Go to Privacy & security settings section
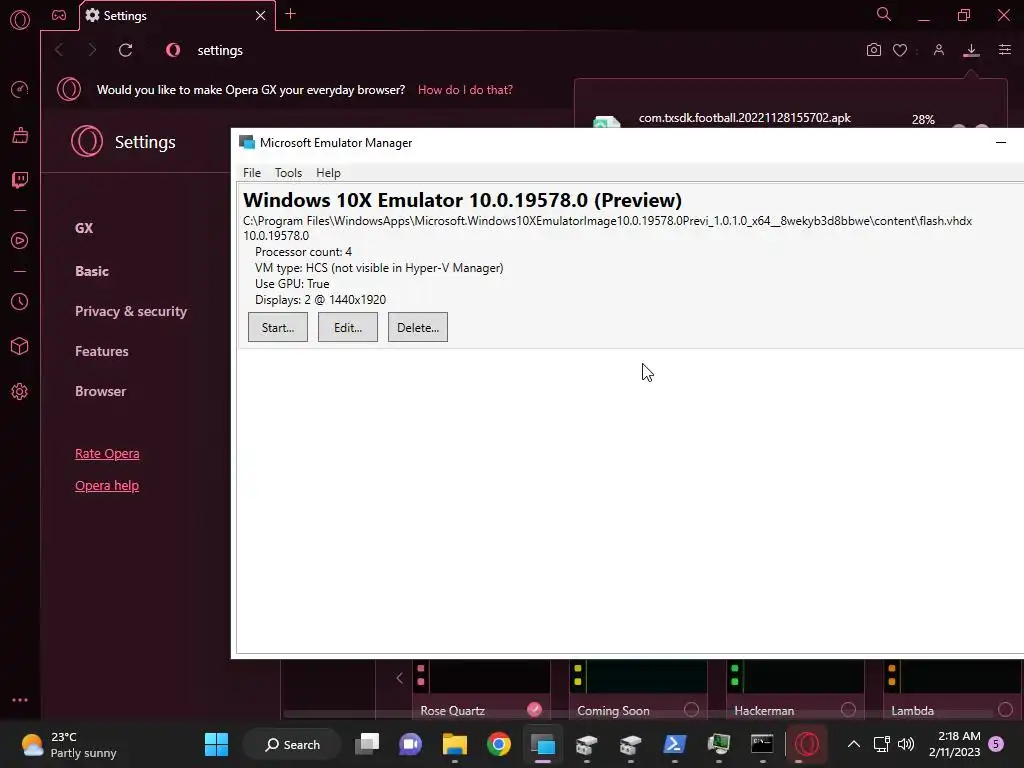 click(x=131, y=312)
